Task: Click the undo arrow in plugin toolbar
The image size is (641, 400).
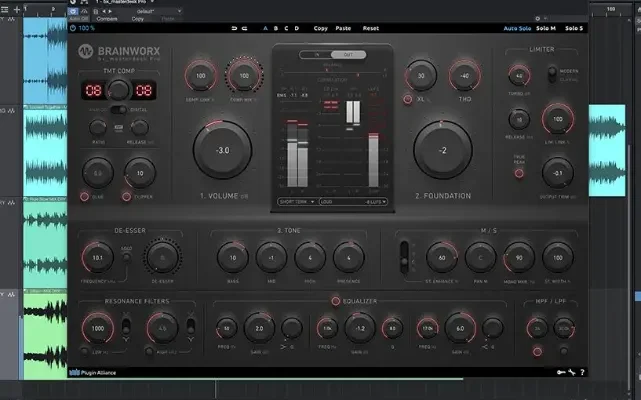Action: [x=233, y=28]
